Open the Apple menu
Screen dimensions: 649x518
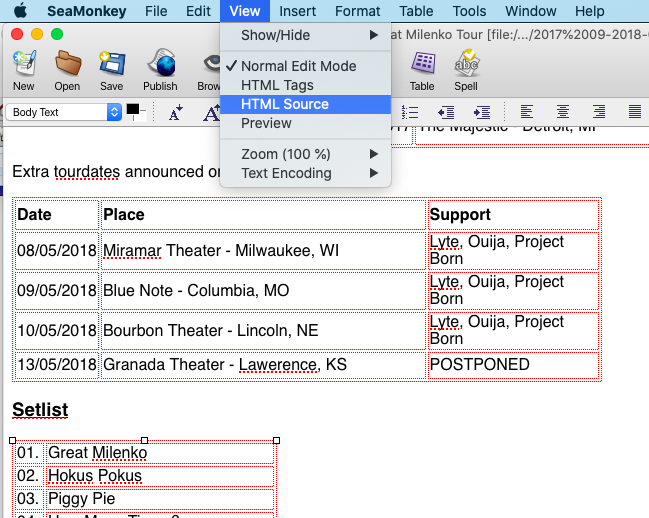[20, 11]
